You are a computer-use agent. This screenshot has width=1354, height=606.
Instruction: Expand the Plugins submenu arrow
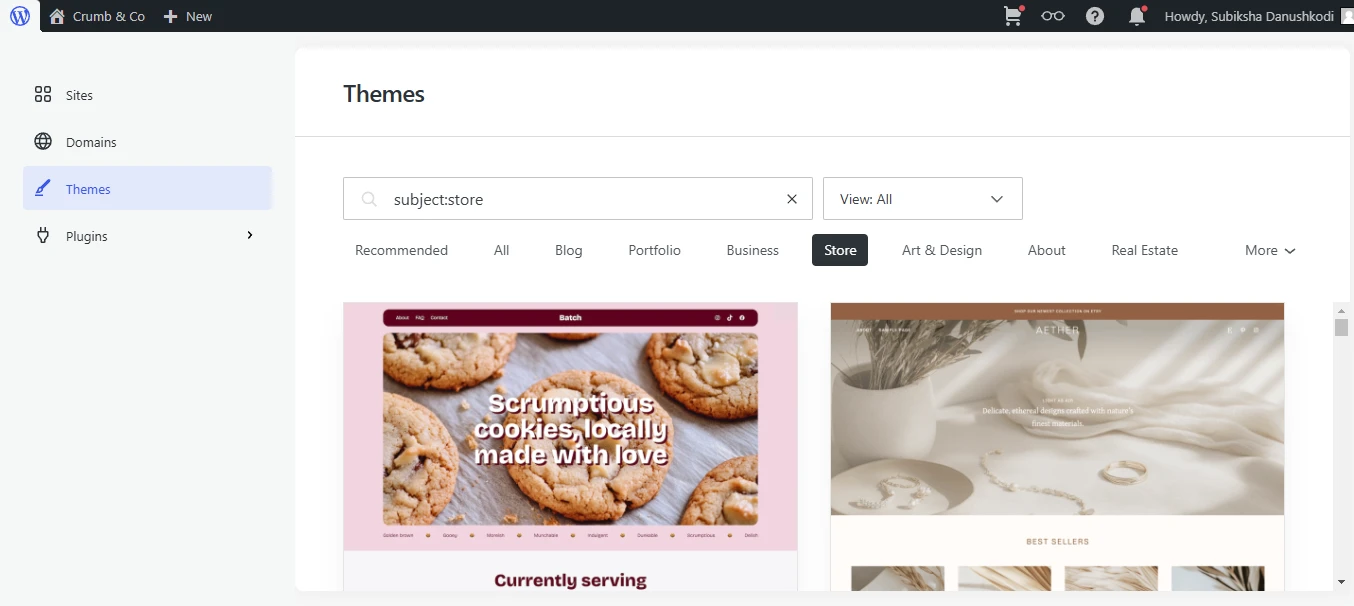tap(250, 235)
